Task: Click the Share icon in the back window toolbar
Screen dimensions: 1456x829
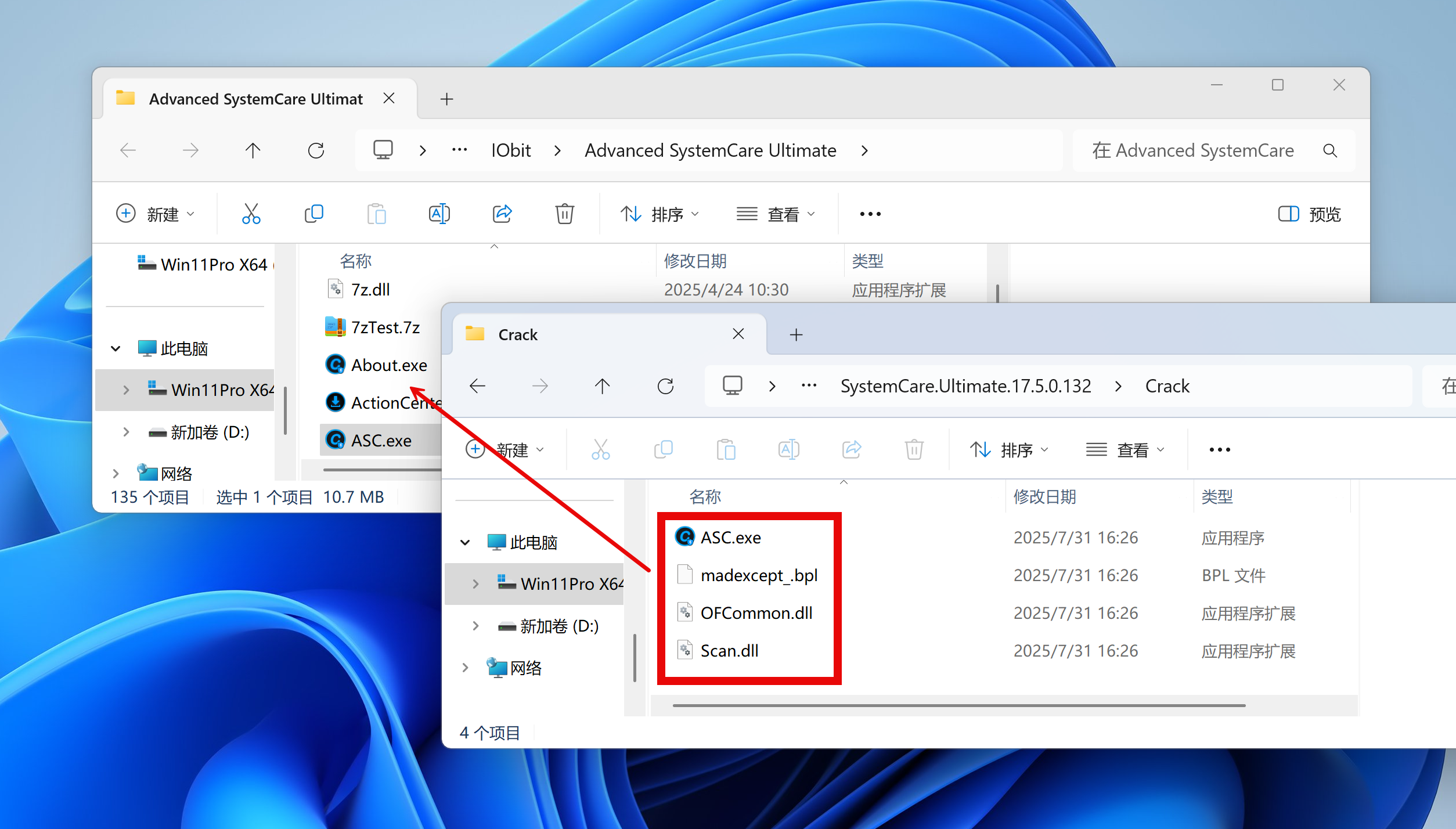Action: 502,214
